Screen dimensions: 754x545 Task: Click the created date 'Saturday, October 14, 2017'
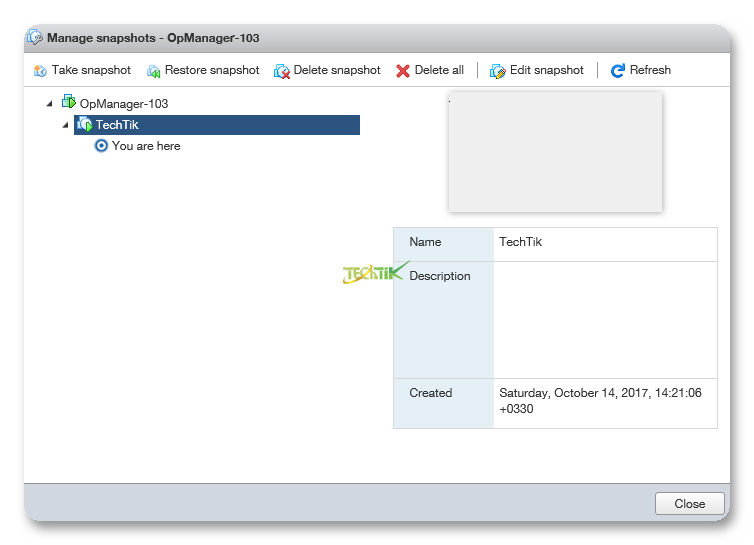574,393
